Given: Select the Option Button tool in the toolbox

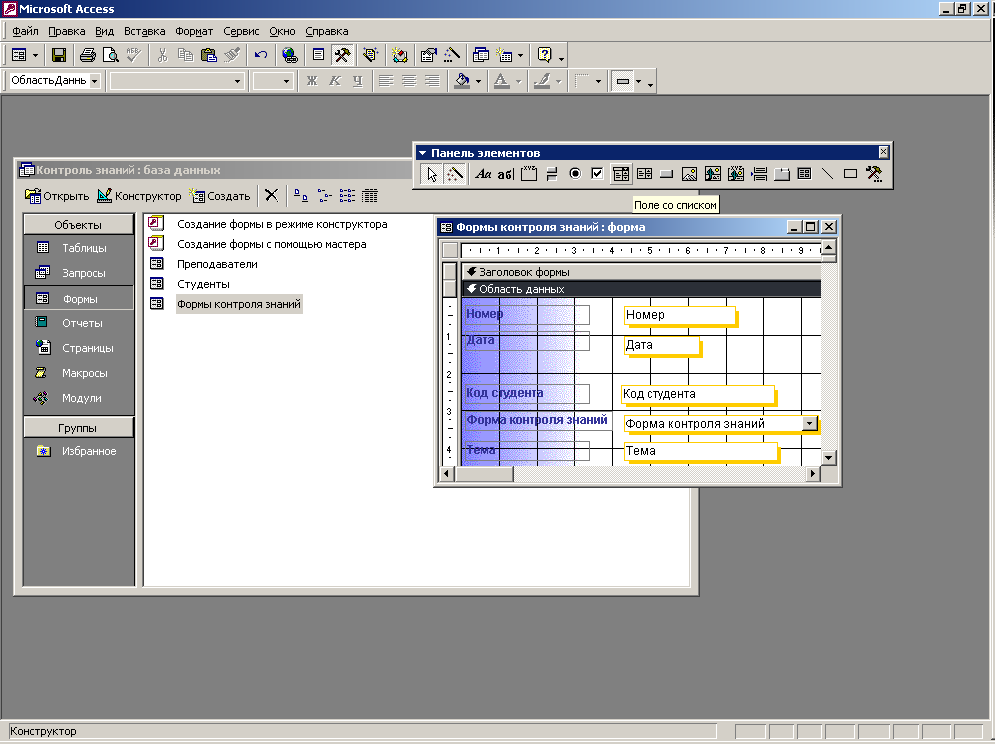Looking at the screenshot, I should 575,174.
